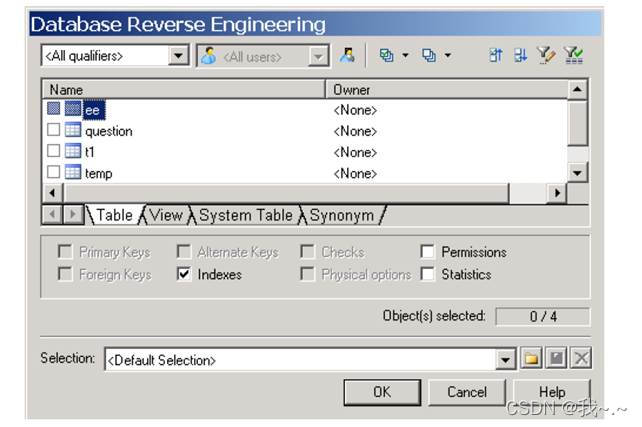Screen dimensions: 642x427
Task: Open the All qualifiers dropdown
Action: pos(179,55)
